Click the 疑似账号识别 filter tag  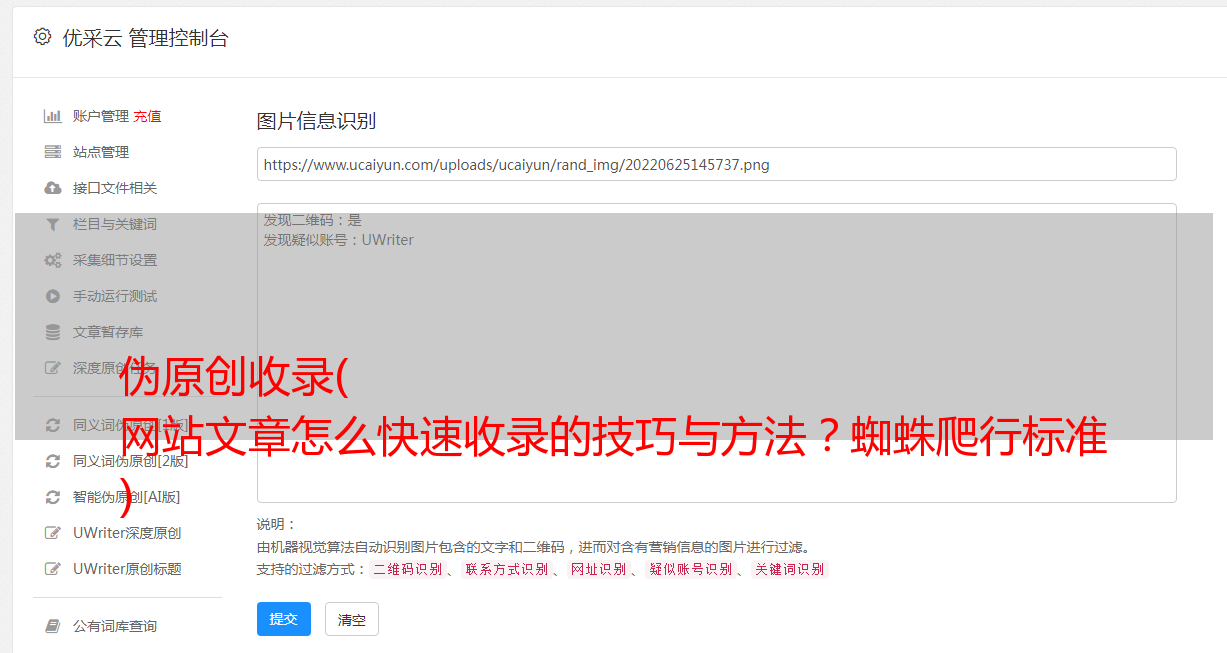point(690,569)
